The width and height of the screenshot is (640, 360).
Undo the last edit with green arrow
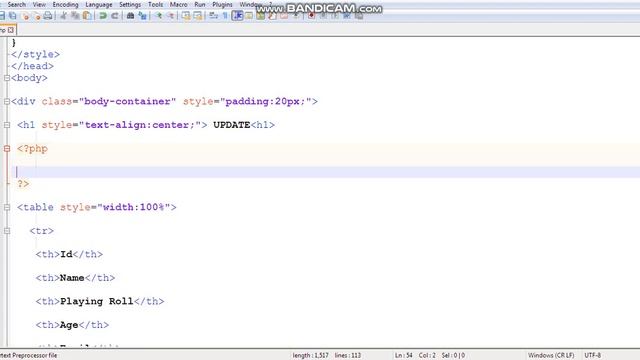pyautogui.click(x=103, y=16)
